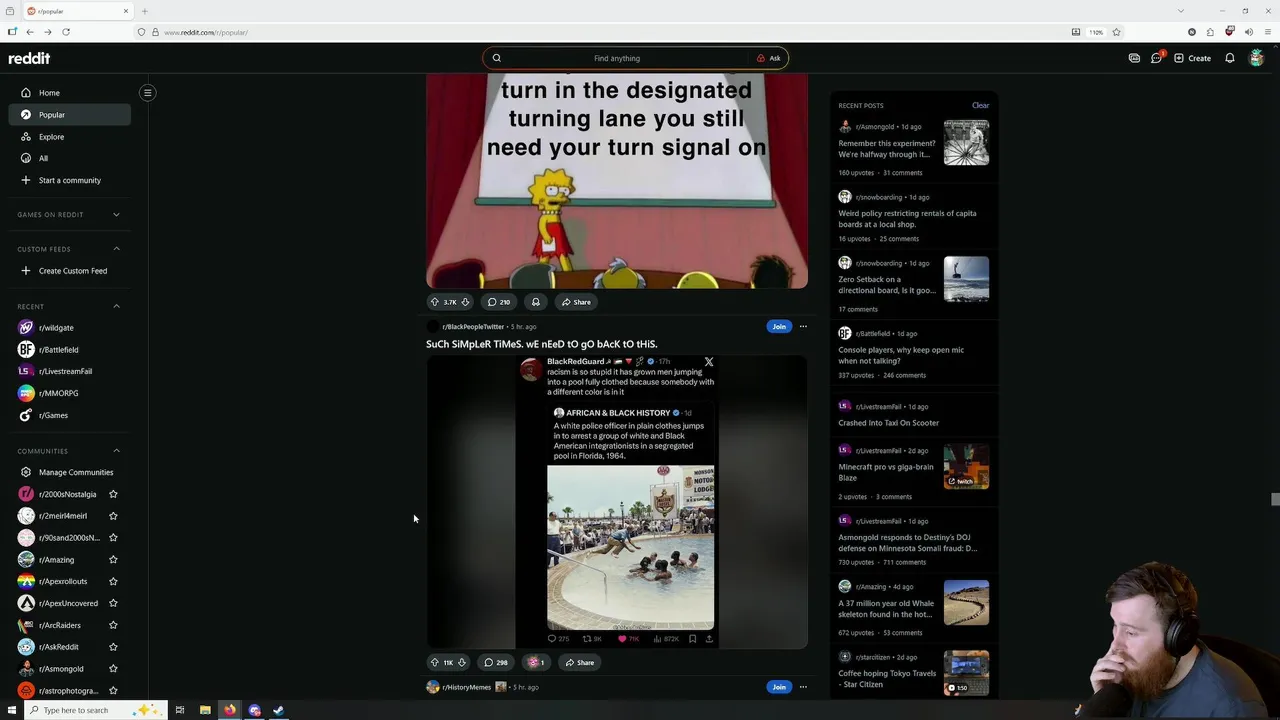1280x720 pixels.
Task: Favorite r/Apexrollouts with star
Action: pos(113,581)
